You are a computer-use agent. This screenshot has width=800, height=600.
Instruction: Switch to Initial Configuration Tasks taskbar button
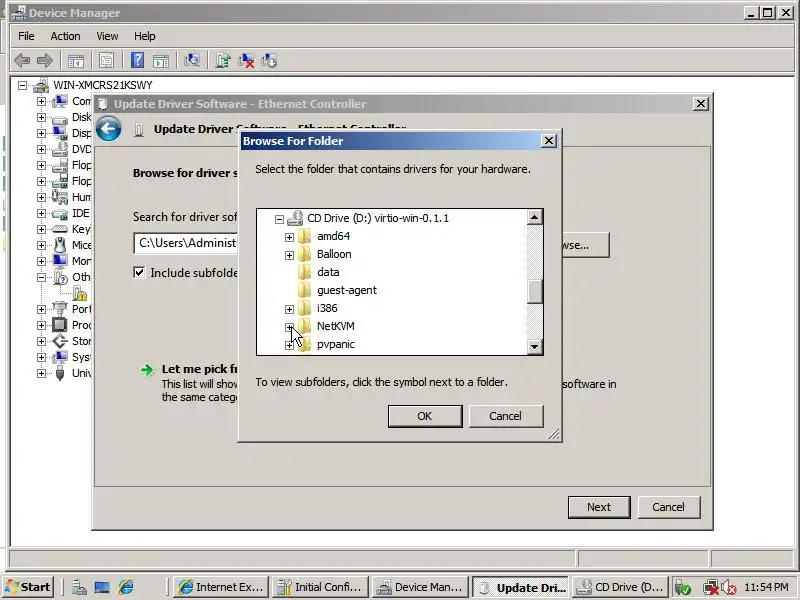coord(320,587)
